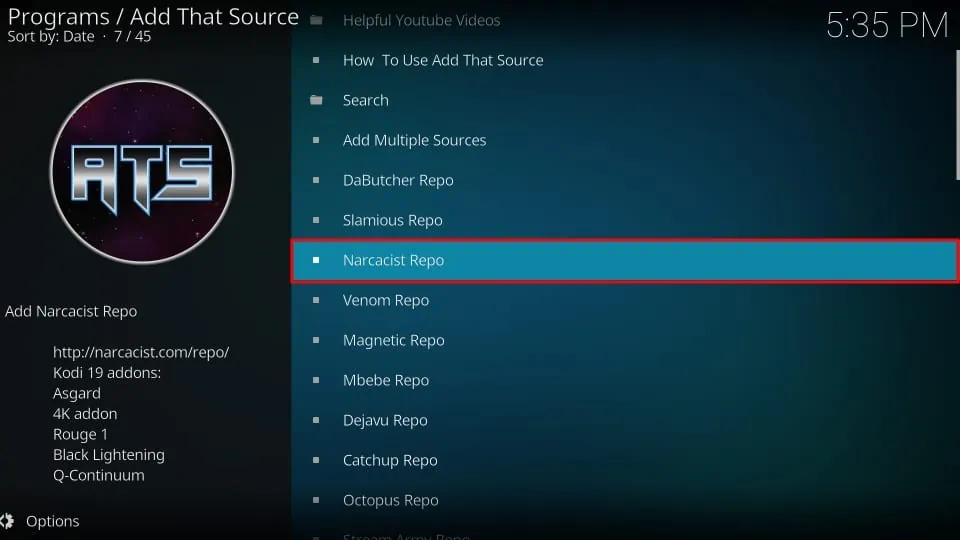Select the highlighted Narcacist Repo row
The height and width of the screenshot is (540, 960).
tap(624, 260)
